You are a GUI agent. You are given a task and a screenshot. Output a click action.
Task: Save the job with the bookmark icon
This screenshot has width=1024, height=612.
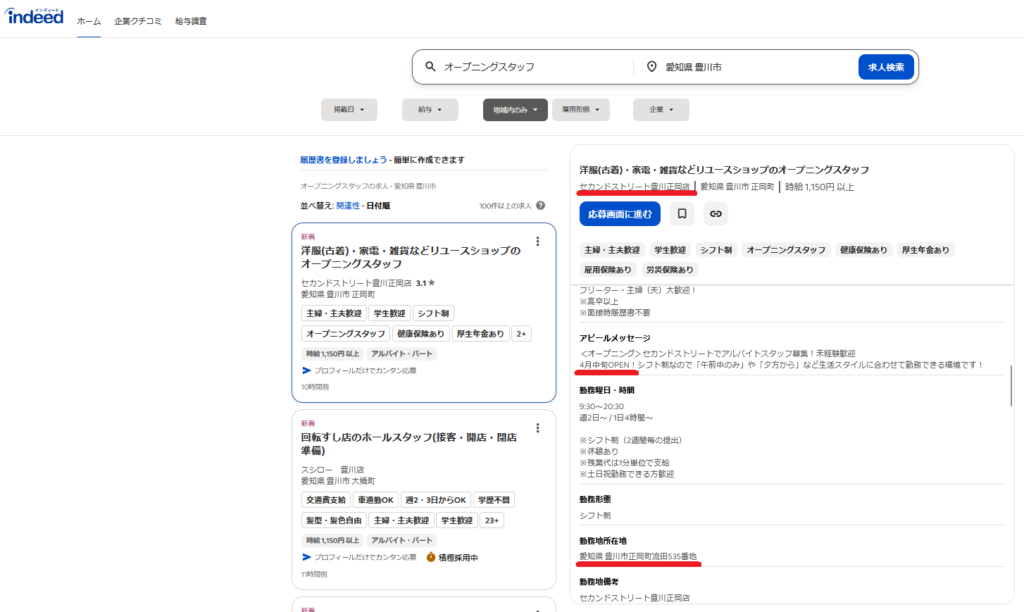coord(681,213)
